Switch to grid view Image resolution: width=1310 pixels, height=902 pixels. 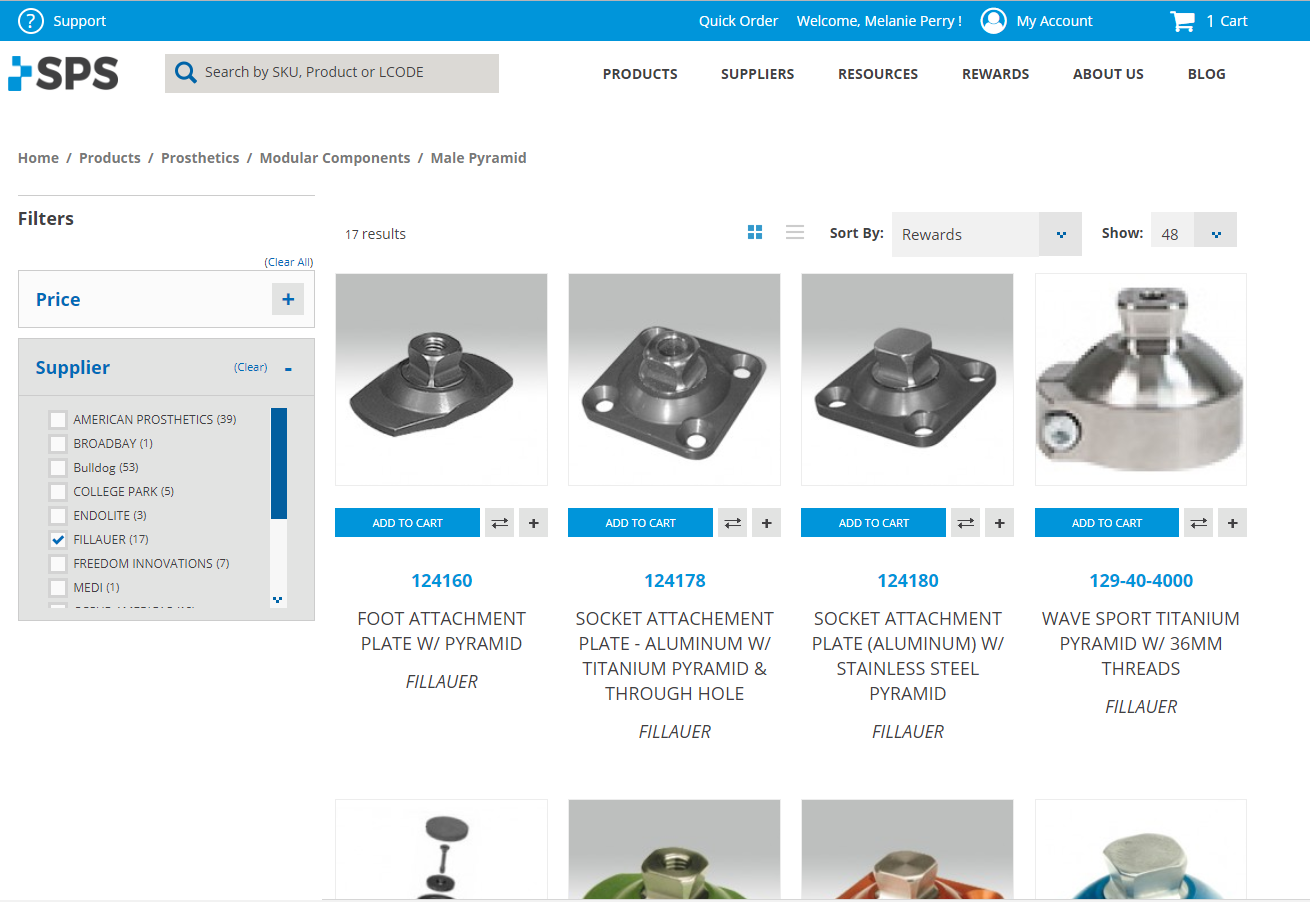[755, 232]
